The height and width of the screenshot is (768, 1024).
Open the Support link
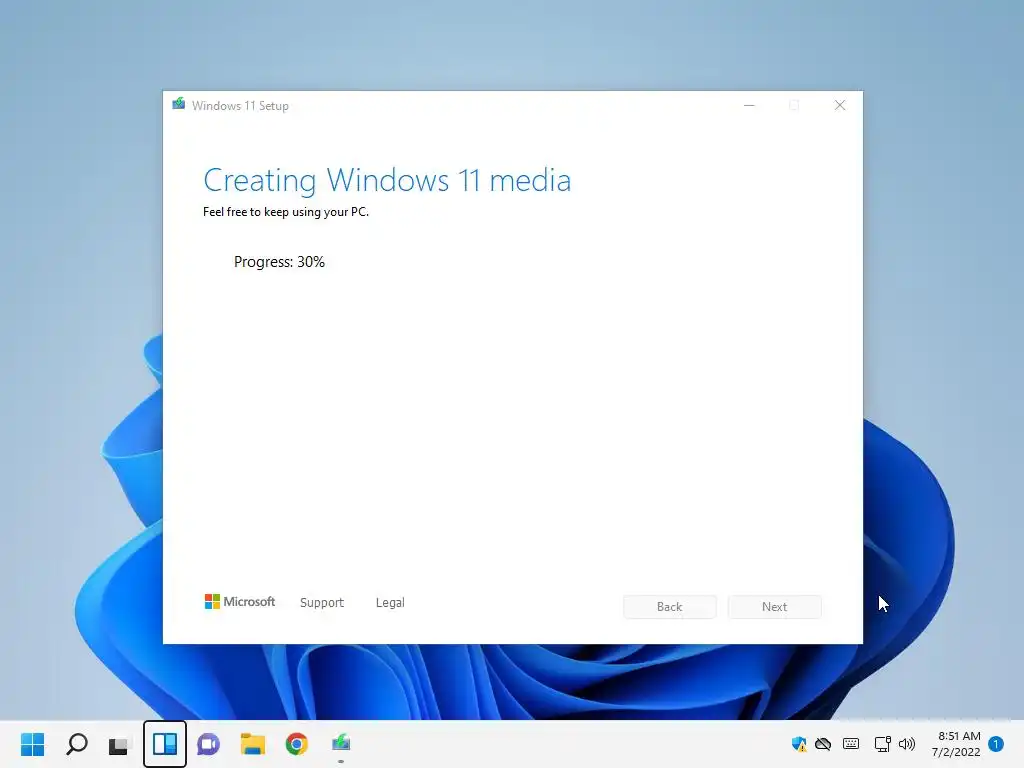321,603
